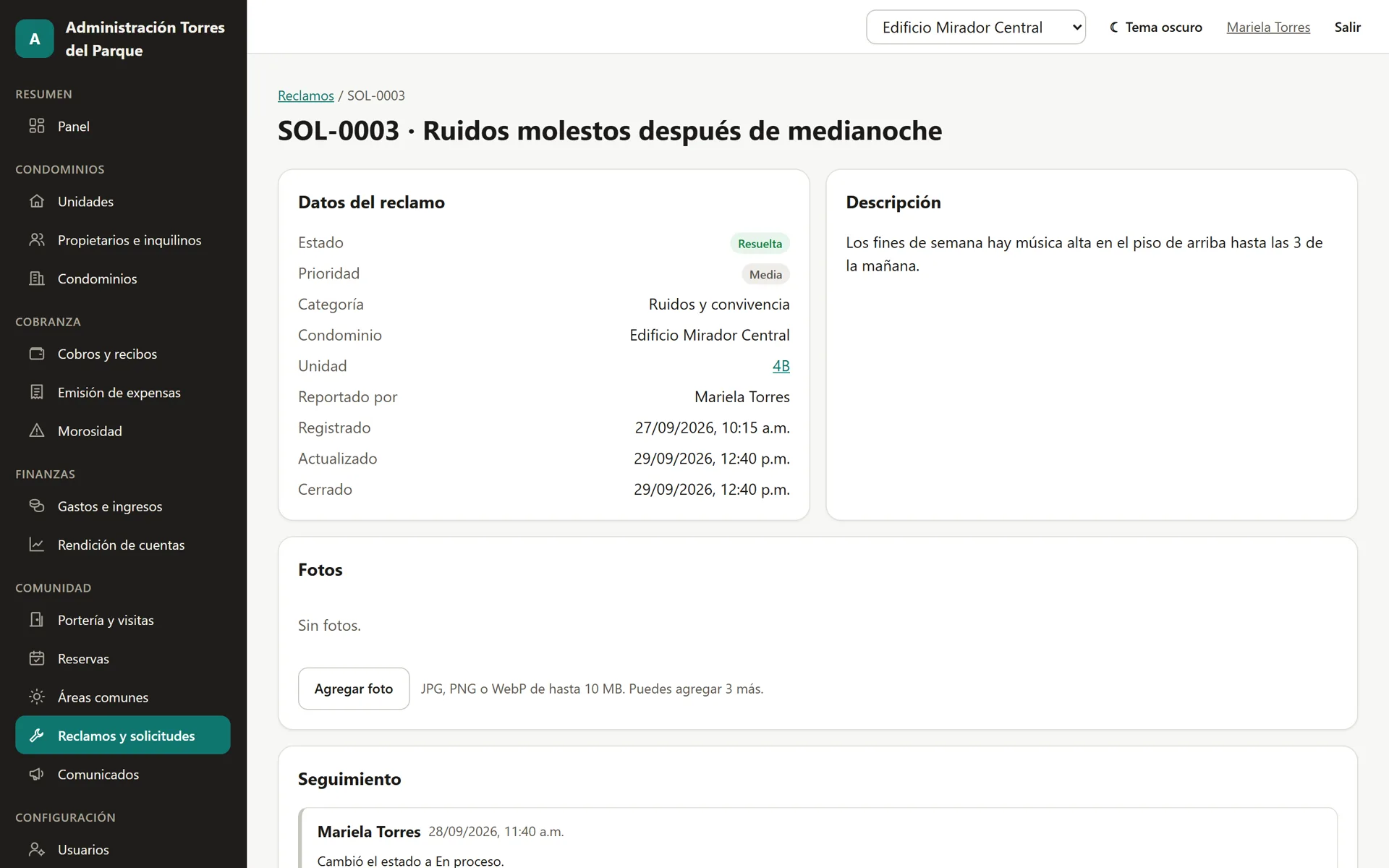Click the 'Ruidos y convivencia' category value
The image size is (1389, 868).
tap(719, 305)
